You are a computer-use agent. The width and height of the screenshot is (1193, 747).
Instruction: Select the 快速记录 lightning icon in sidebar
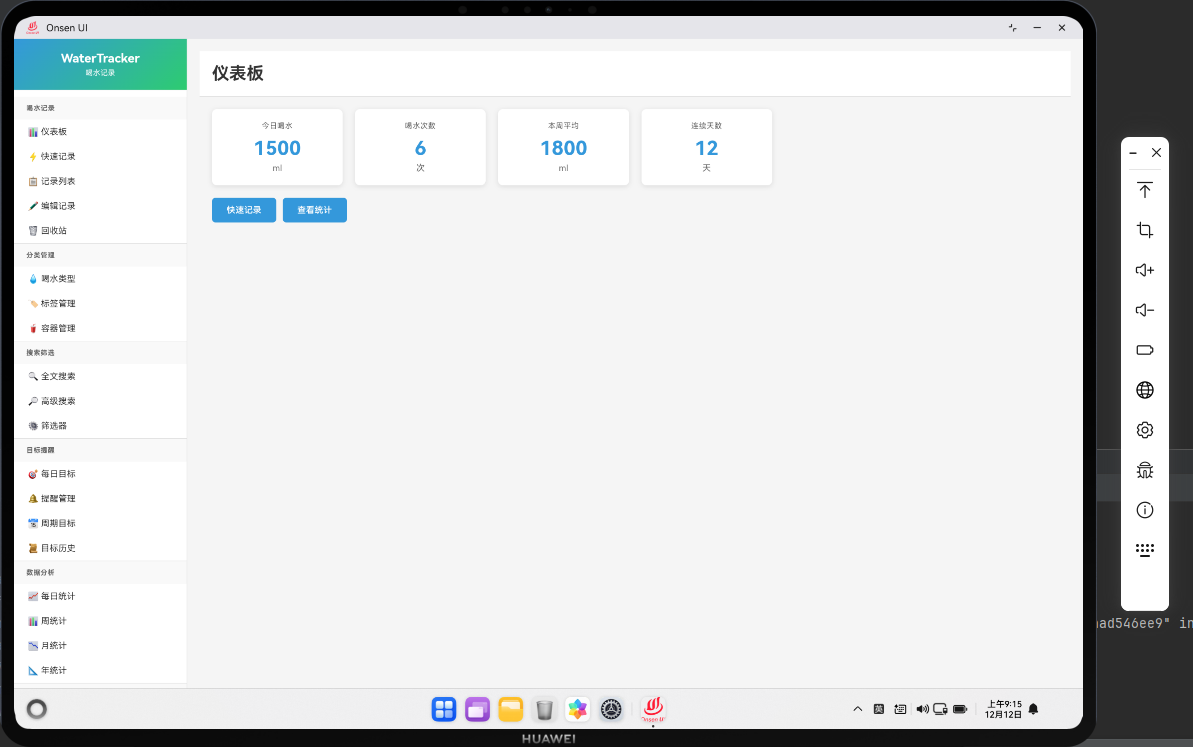point(33,156)
